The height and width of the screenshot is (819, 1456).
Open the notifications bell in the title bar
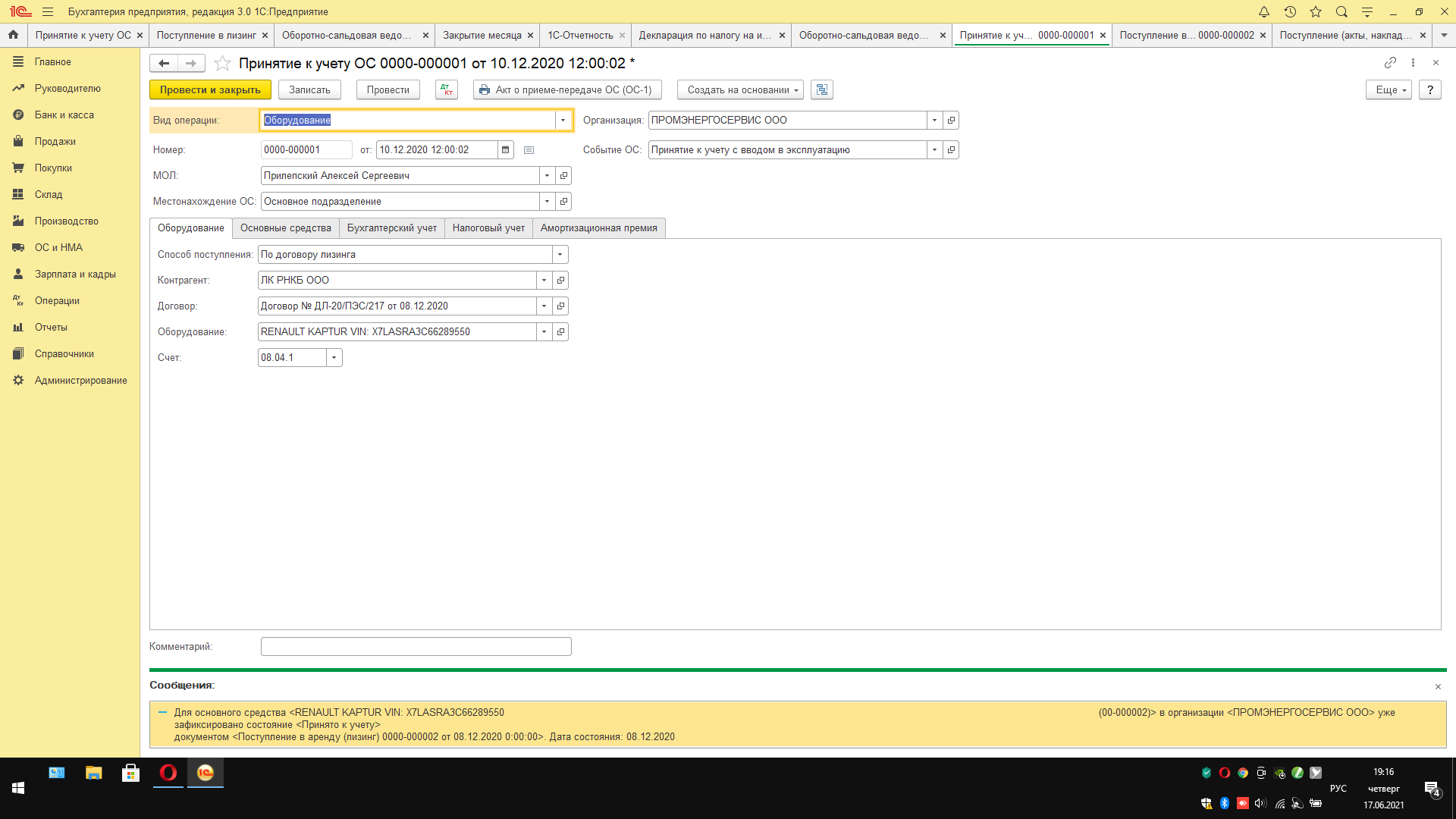(x=1264, y=12)
